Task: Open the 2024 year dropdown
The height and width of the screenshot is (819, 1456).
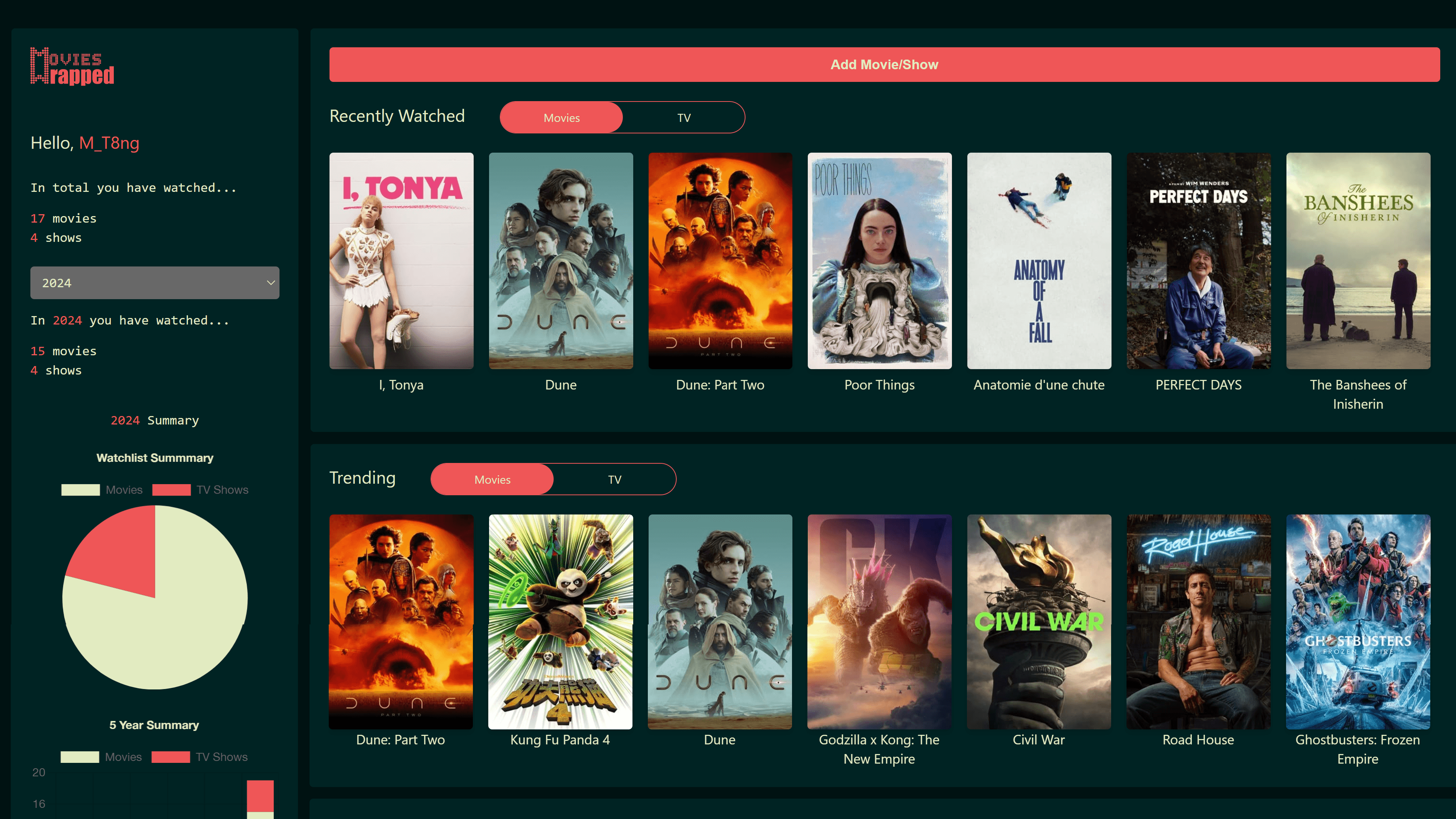Action: 155,283
